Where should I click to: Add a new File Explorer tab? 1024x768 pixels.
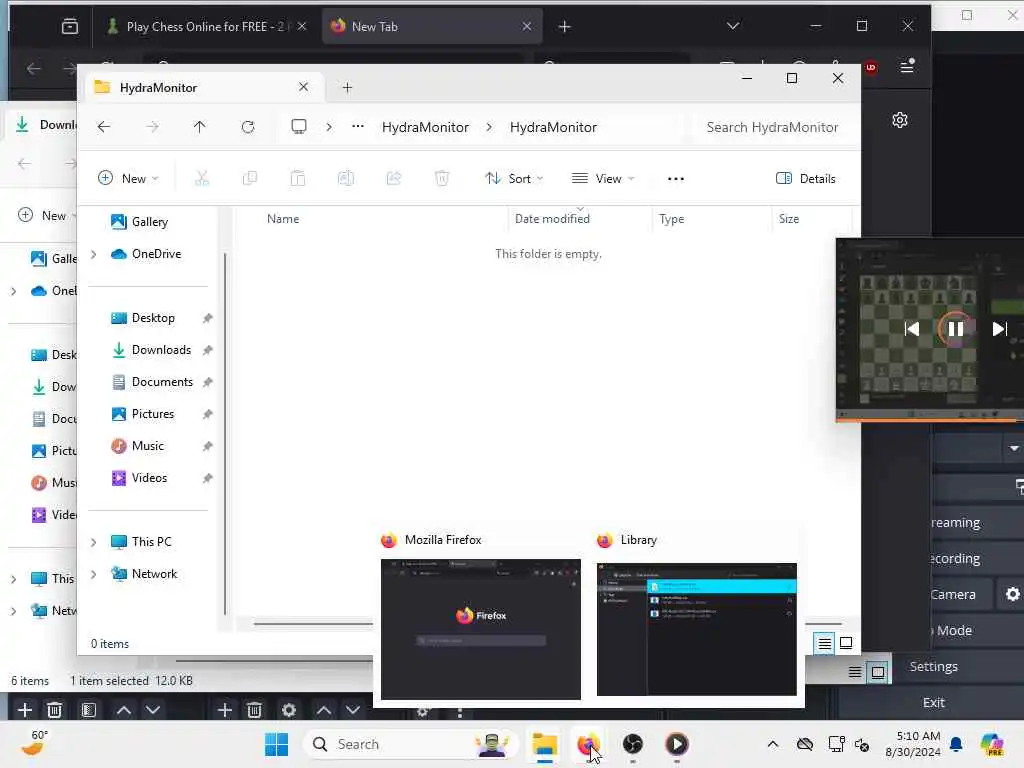pos(347,88)
